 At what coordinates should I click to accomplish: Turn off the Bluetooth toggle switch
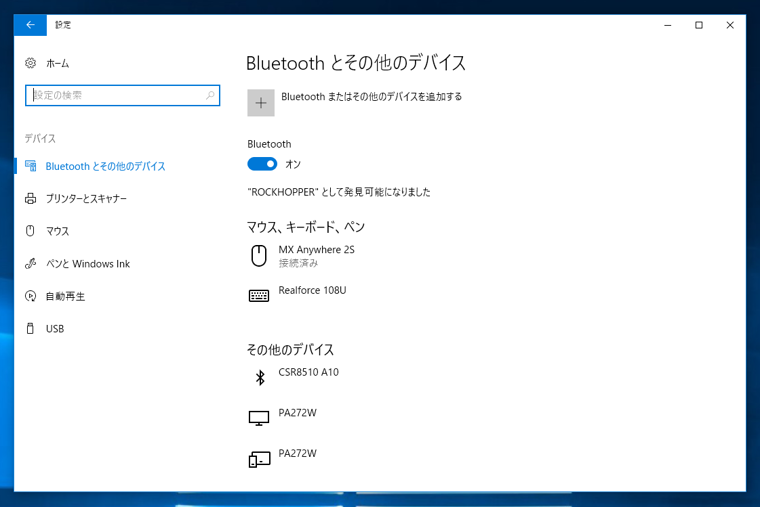(x=262, y=164)
